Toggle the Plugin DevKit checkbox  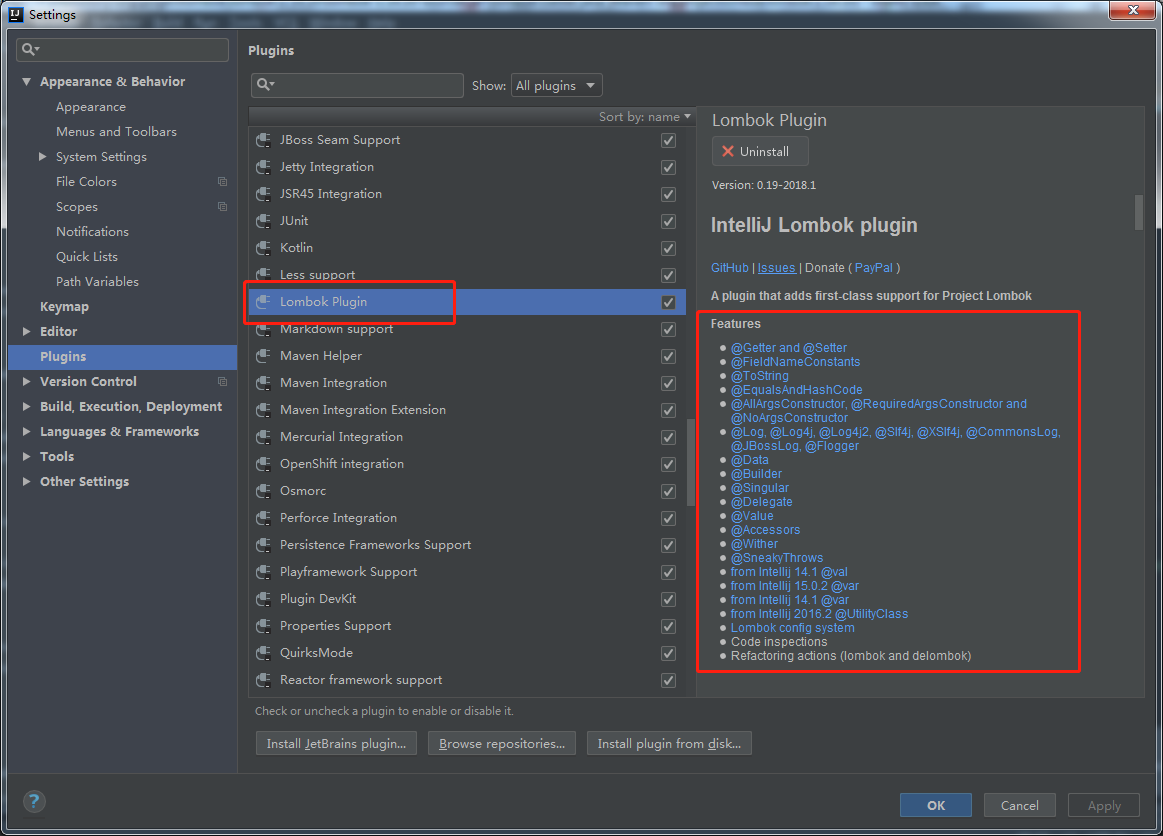(x=668, y=599)
